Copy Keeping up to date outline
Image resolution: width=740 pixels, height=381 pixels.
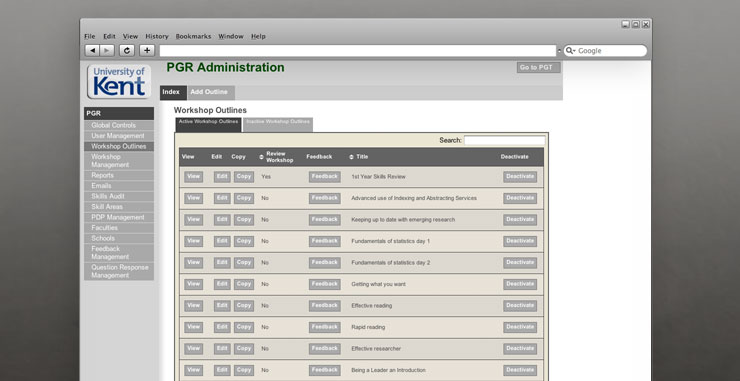244,220
